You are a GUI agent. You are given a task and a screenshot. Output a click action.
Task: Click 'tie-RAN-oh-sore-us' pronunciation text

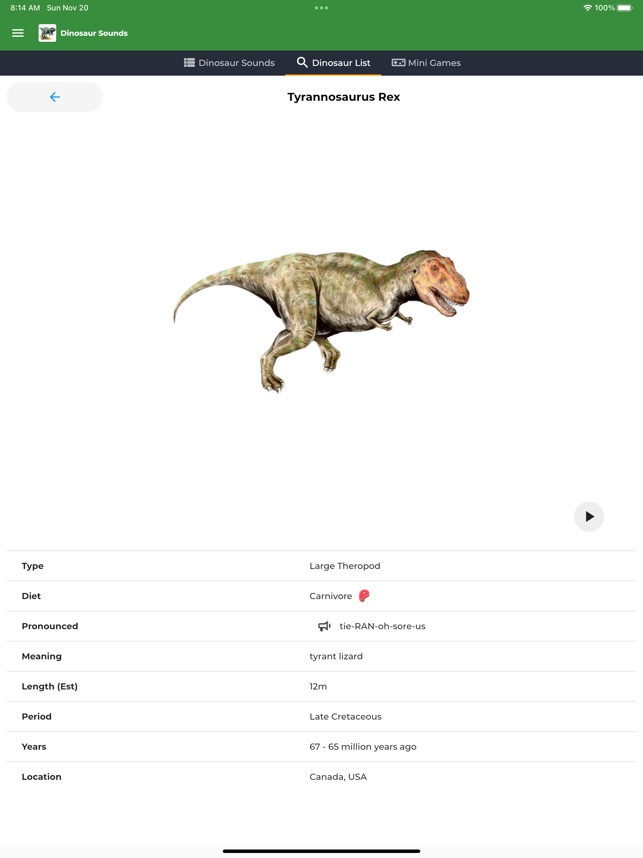point(382,626)
